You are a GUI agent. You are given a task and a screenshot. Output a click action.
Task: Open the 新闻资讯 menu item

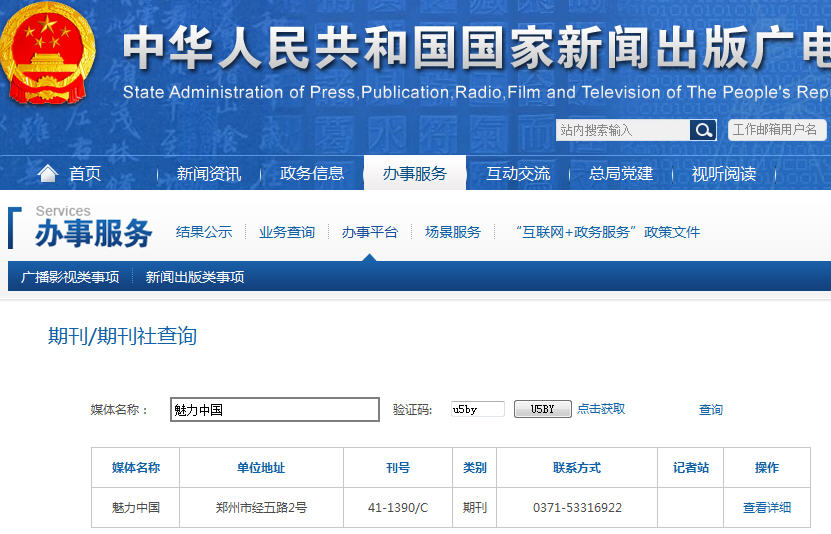coord(209,173)
